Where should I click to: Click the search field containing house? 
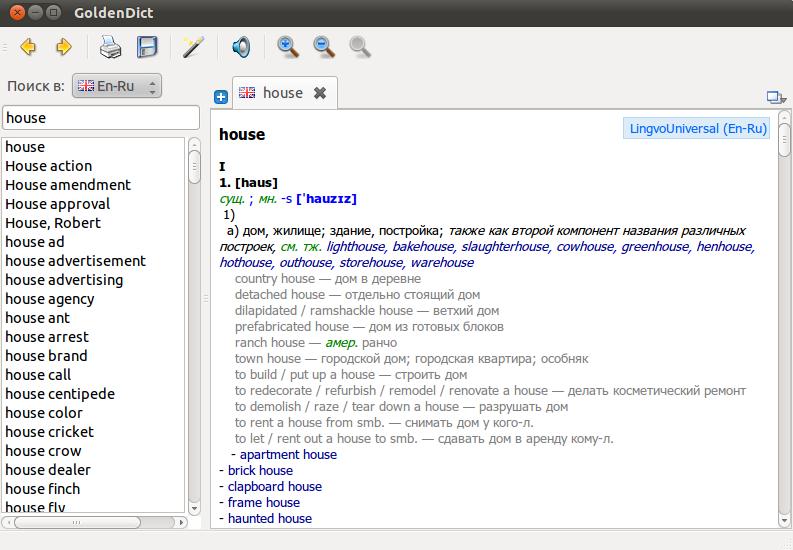101,118
